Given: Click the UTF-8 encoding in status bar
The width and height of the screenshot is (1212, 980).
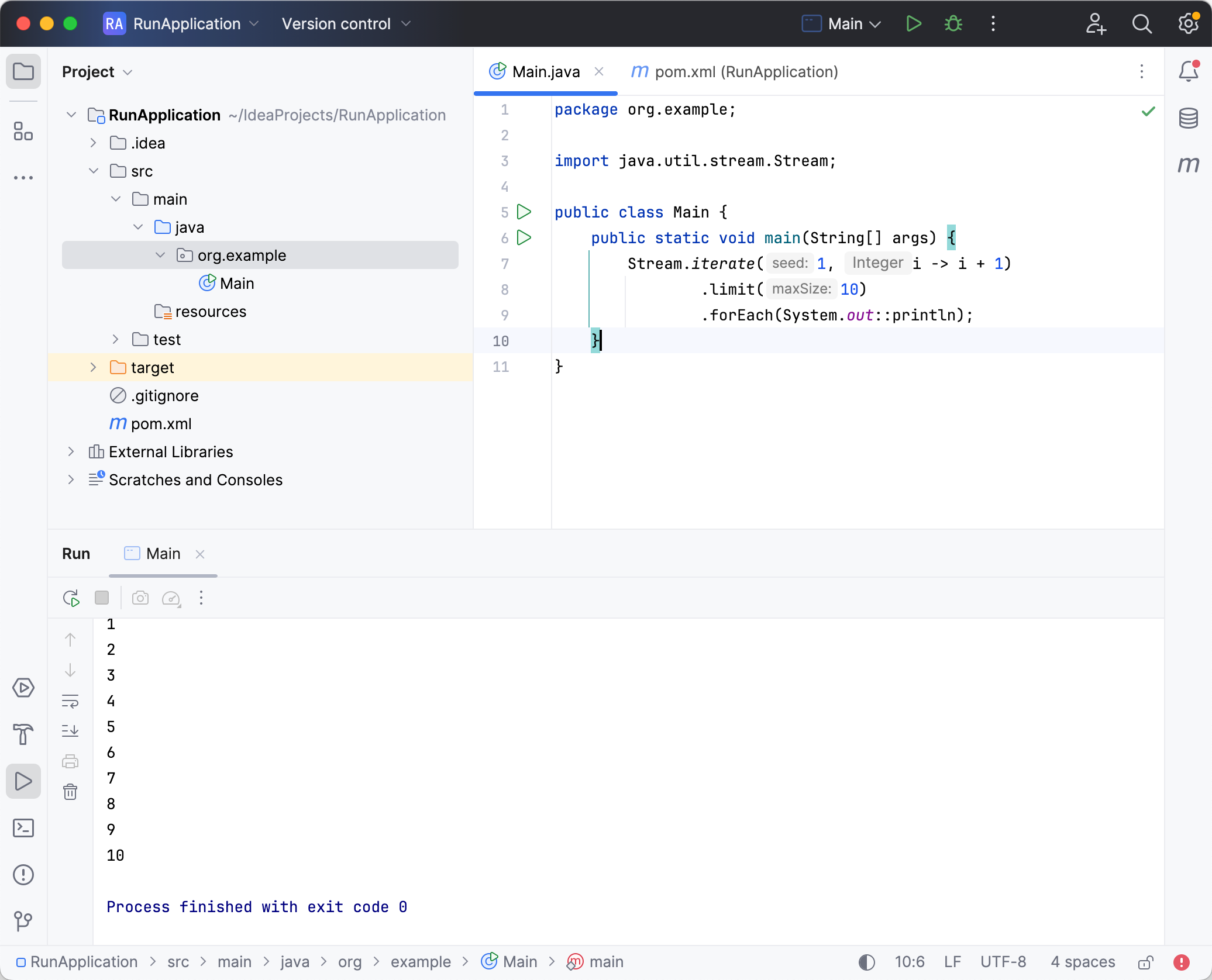Looking at the screenshot, I should 1003,962.
